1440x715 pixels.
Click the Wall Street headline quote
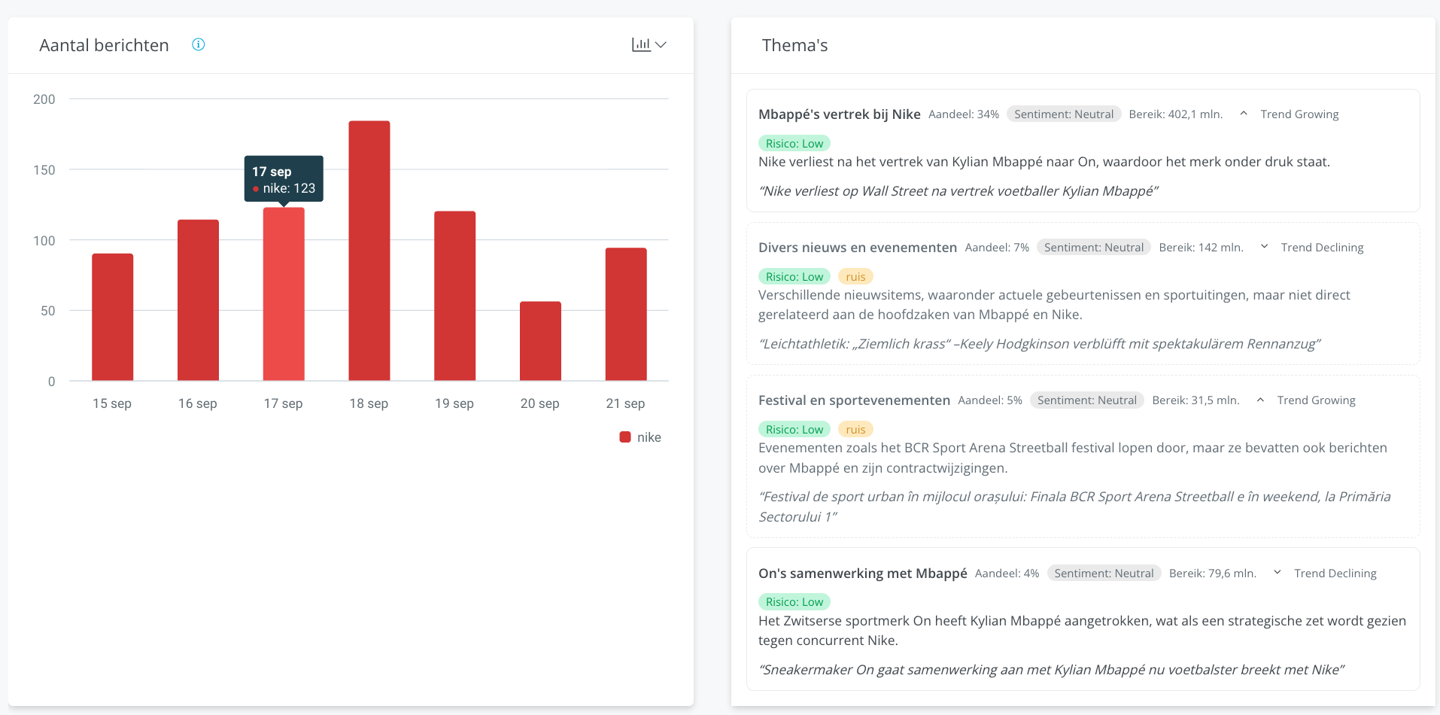pos(958,191)
